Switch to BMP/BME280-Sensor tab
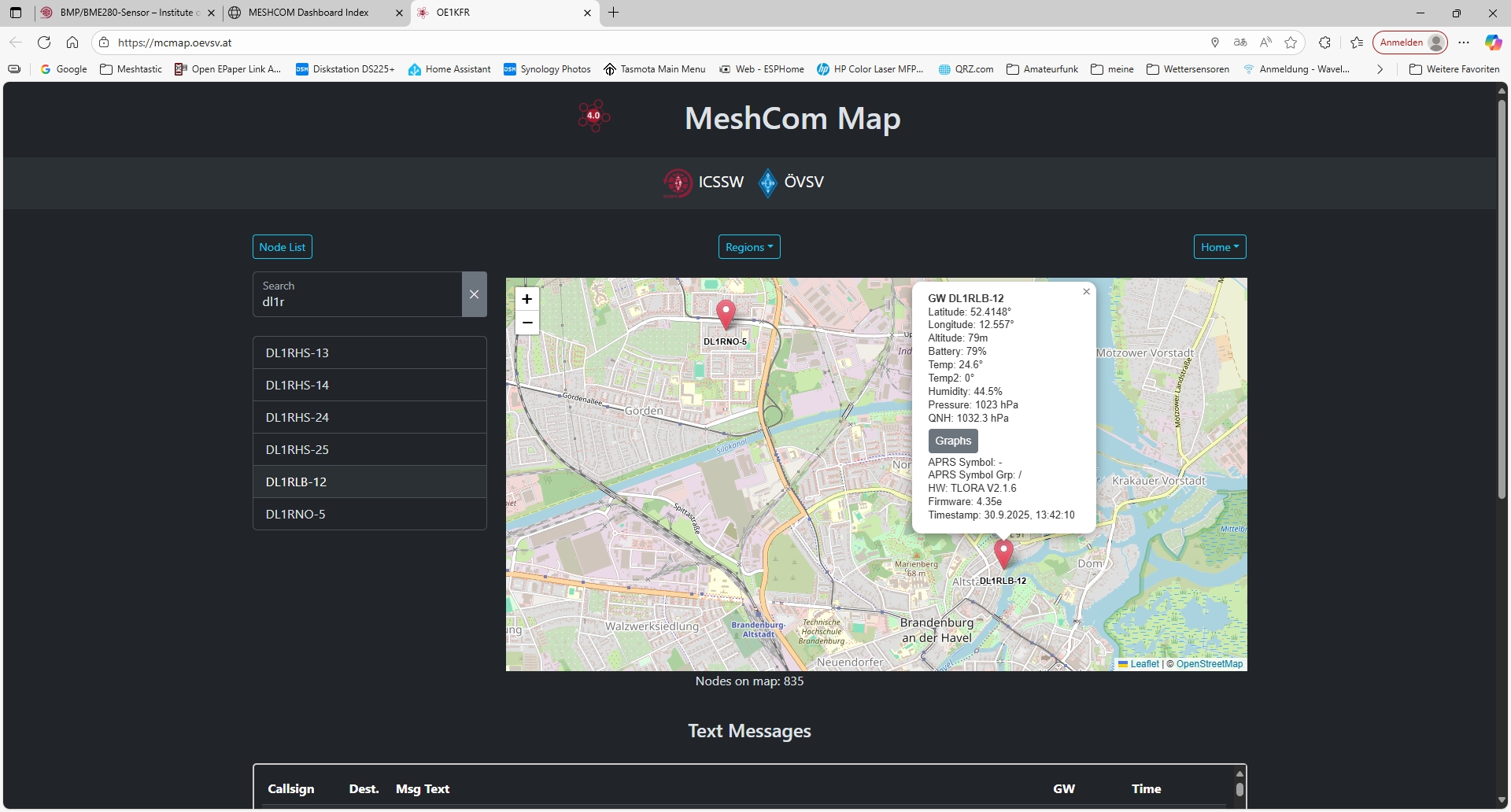1511x812 pixels. (x=126, y=13)
